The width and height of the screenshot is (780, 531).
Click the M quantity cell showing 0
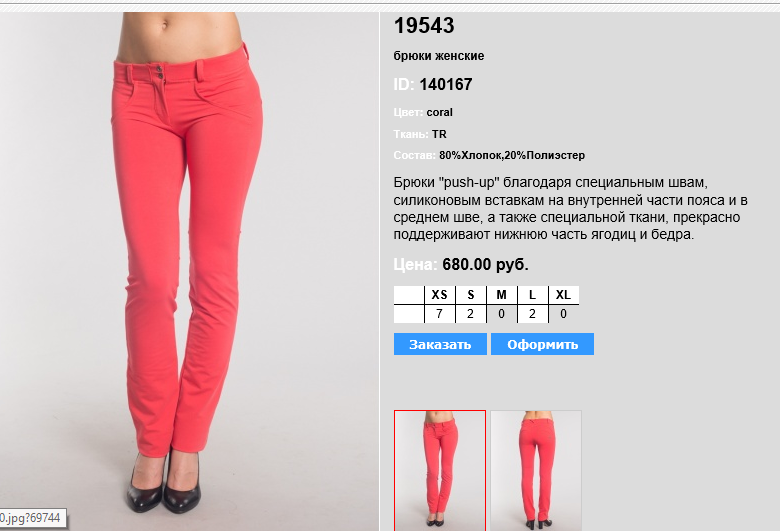point(501,314)
